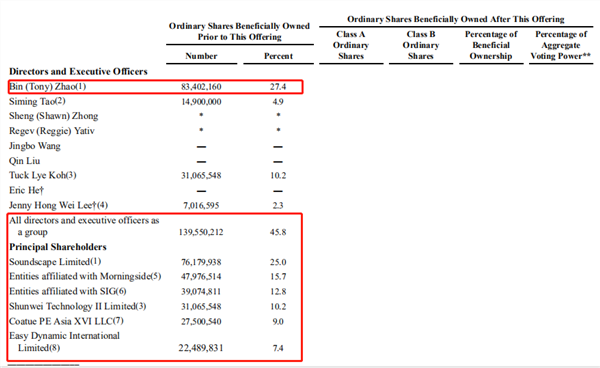Select Jenny Hong Wei Lee entry
Viewport: 600px width, 368px height.
pyautogui.click(x=58, y=205)
